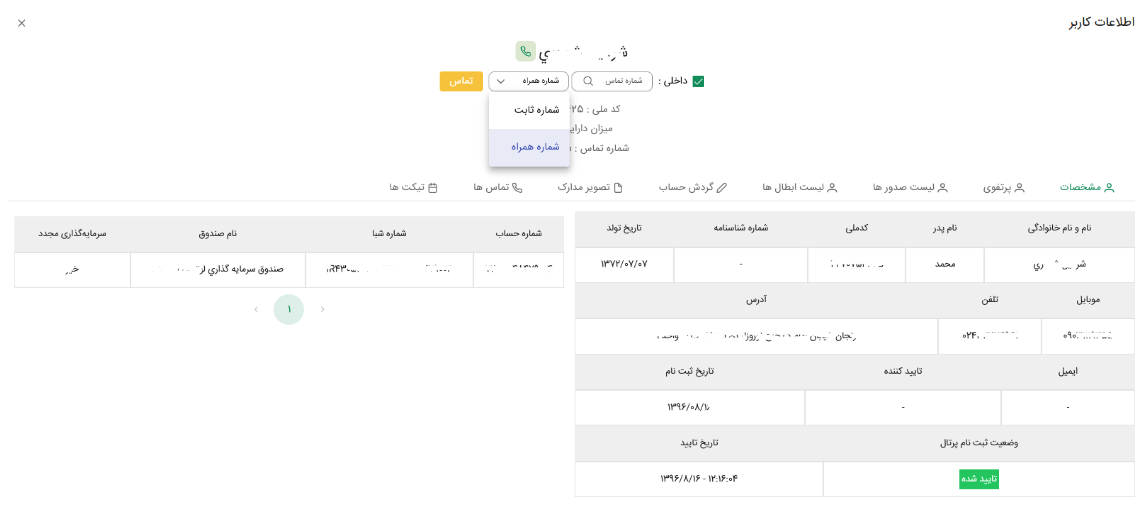This screenshot has width=1146, height=524.
Task: Click the person icon on the مشخصات tab
Action: [x=1109, y=187]
